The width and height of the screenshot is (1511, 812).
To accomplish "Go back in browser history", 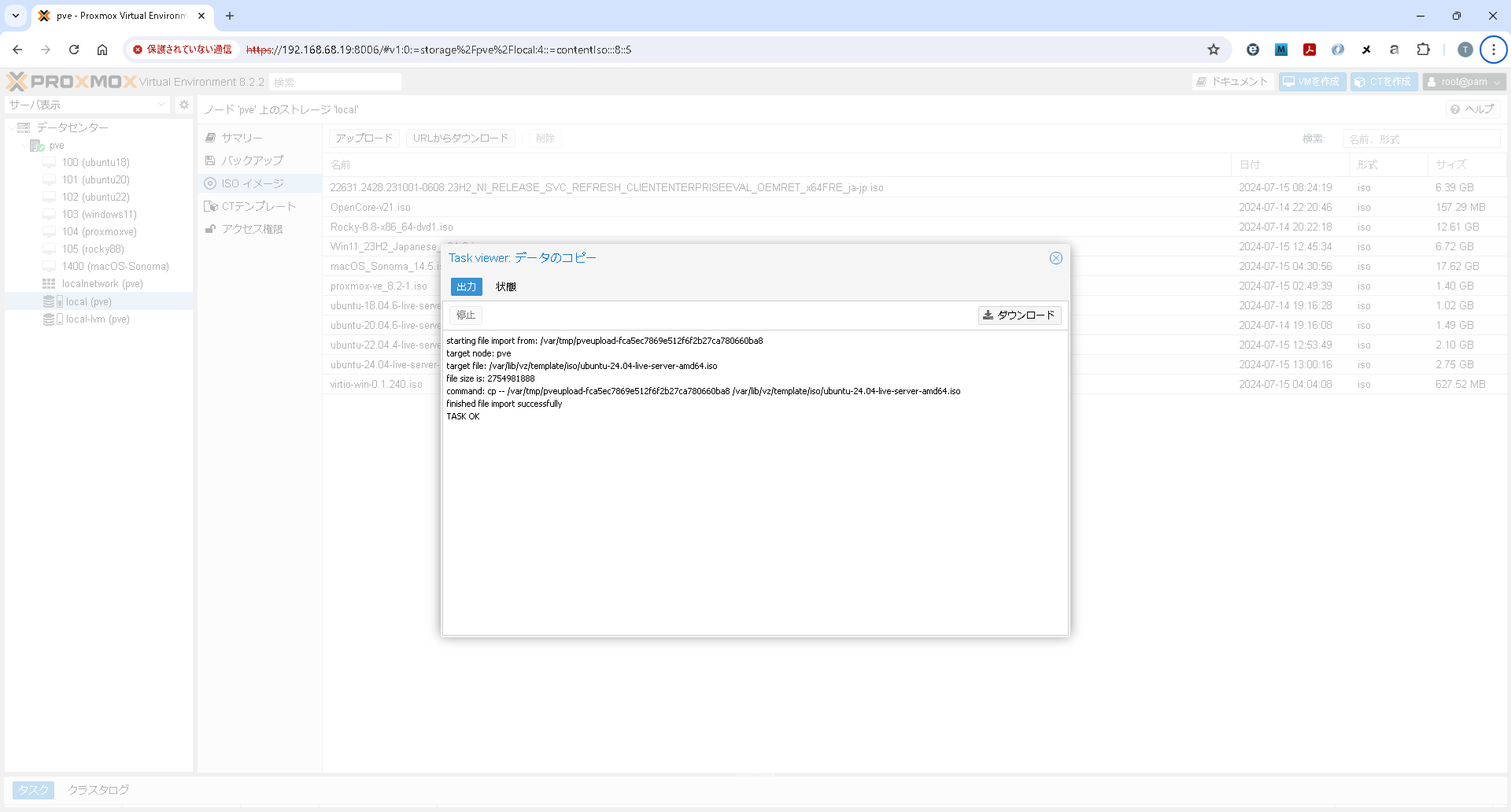I will [17, 50].
